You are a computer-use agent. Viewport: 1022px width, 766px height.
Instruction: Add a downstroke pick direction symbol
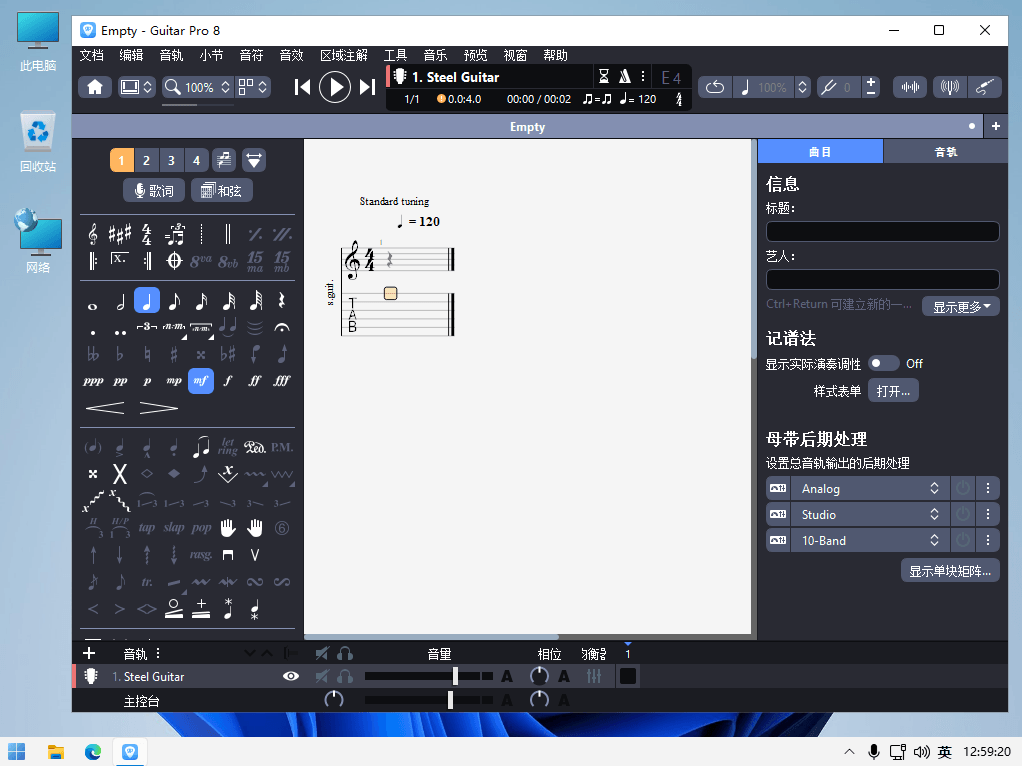(x=228, y=555)
